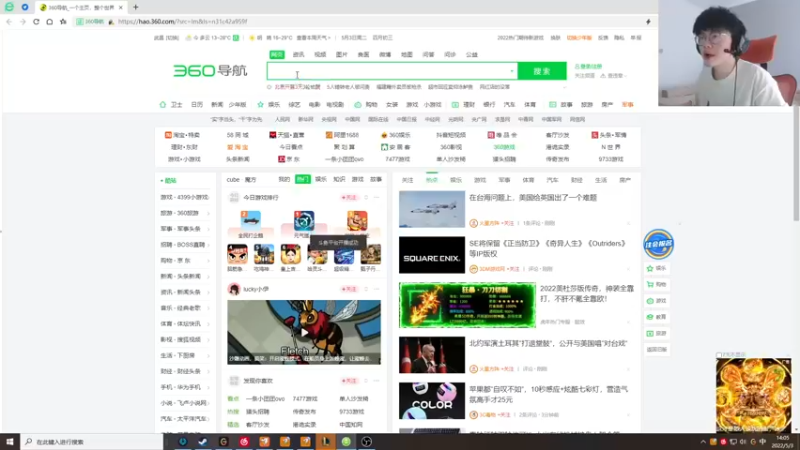Click the green 搜索 button
This screenshot has width=800, height=450.
click(542, 71)
